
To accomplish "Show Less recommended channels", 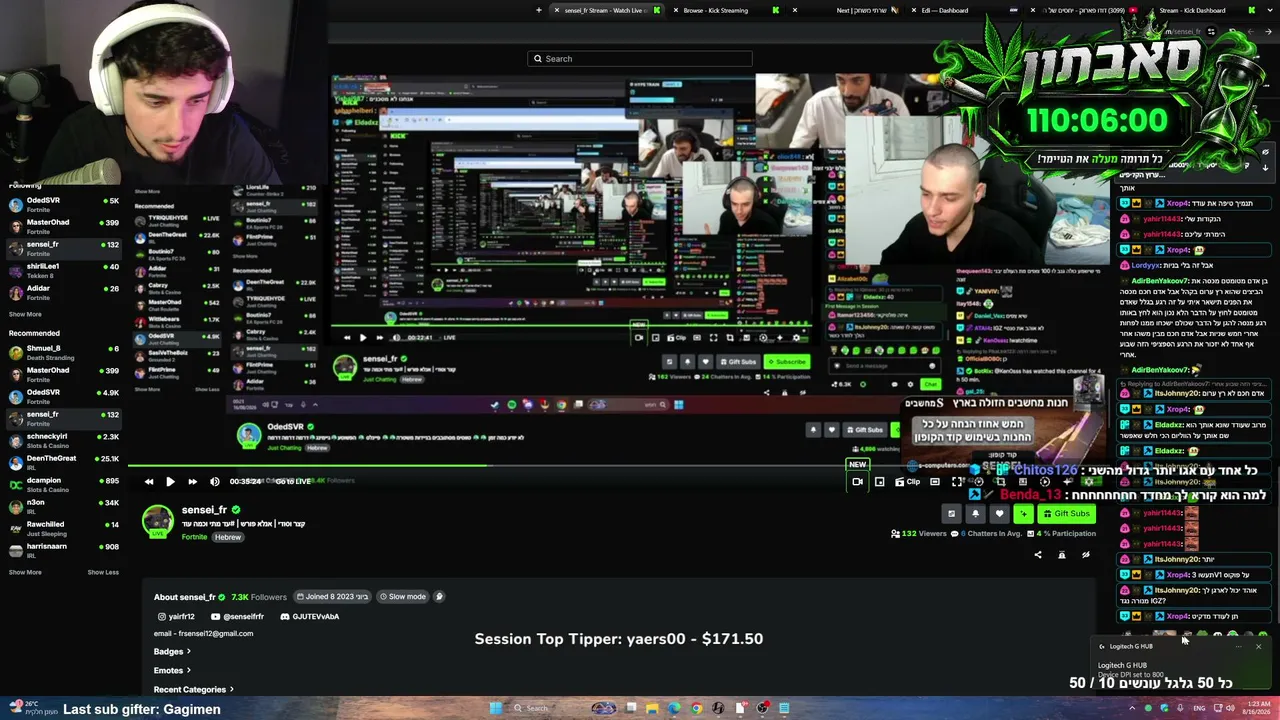I will point(103,572).
